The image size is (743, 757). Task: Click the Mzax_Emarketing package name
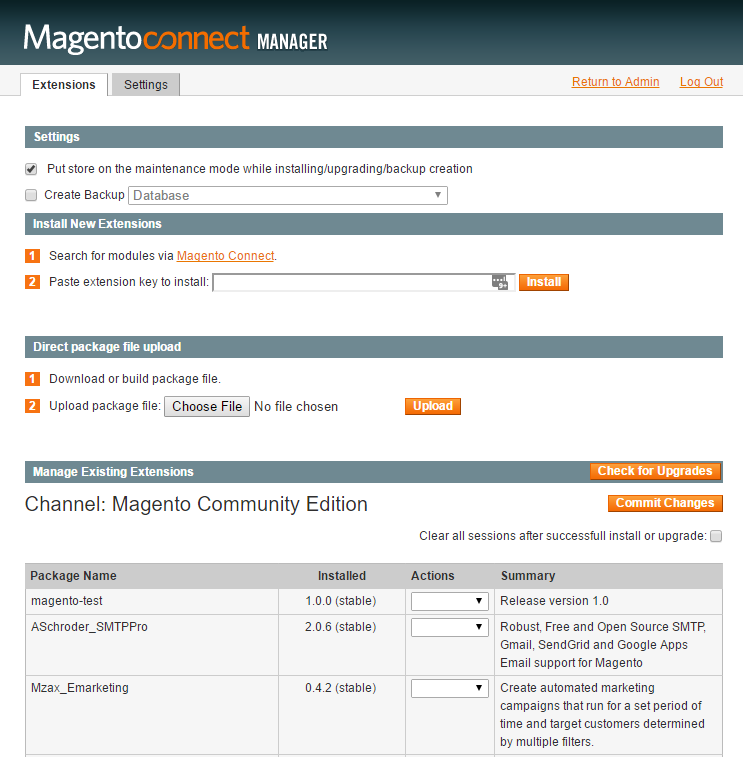point(80,688)
